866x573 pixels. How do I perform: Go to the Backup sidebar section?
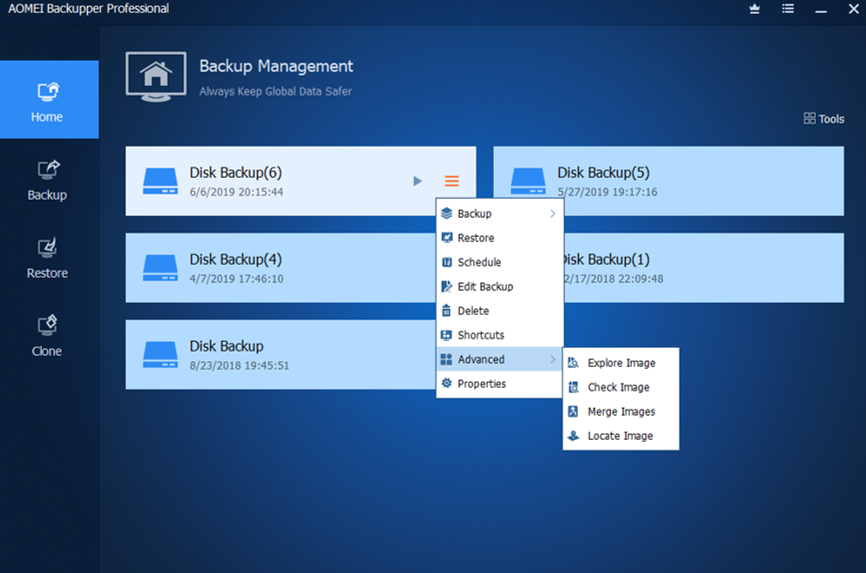point(47,181)
